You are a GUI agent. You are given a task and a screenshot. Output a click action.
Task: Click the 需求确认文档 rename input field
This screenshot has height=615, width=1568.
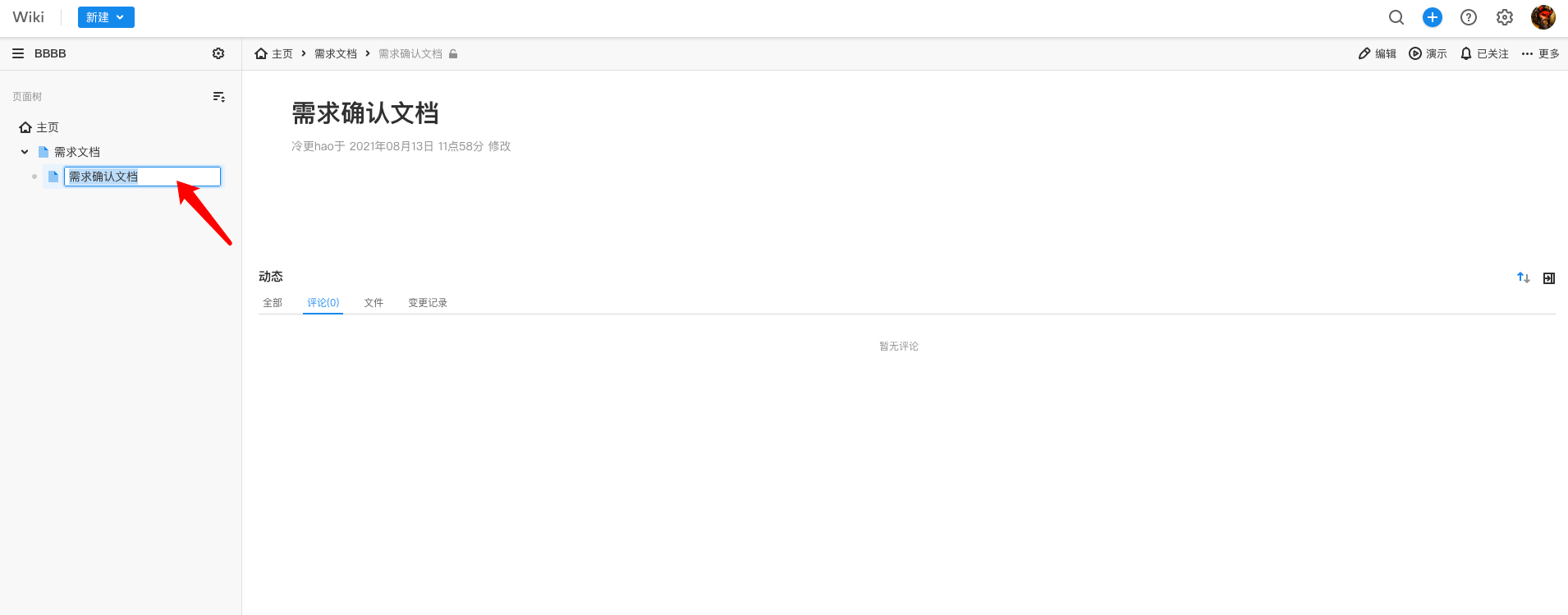(x=142, y=177)
